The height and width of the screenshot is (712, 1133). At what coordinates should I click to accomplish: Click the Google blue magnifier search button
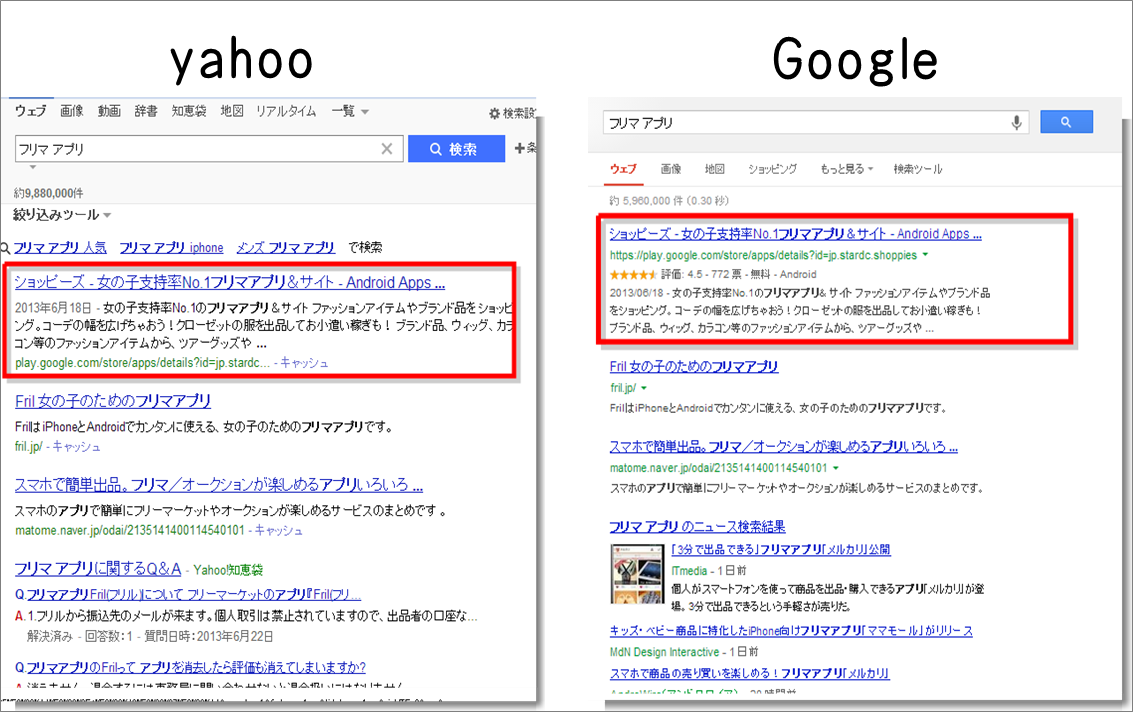[x=1066, y=122]
